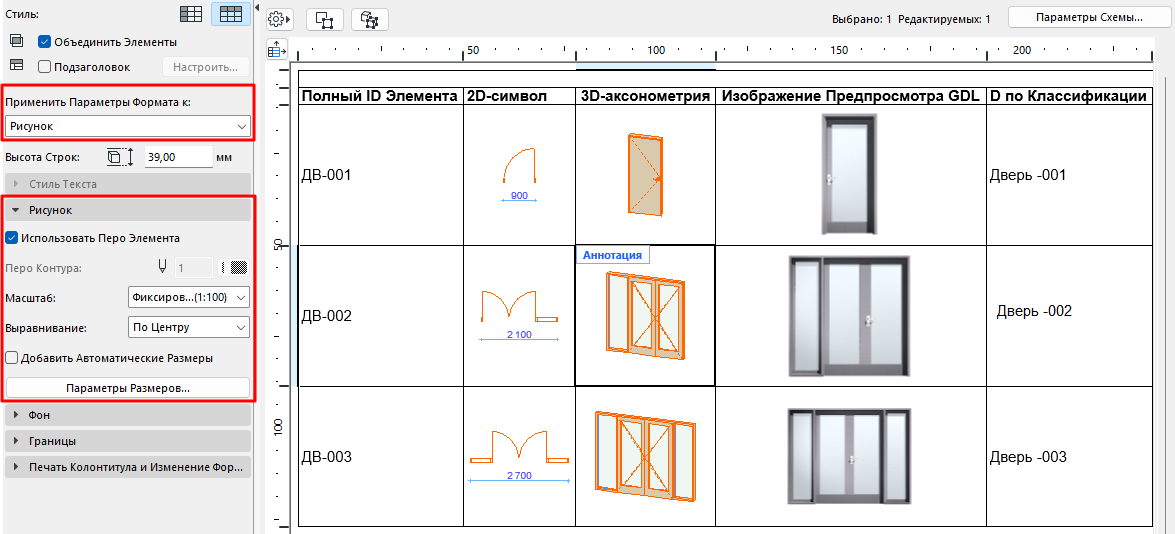Select the Дверь -001 cell
This screenshot has height=534, width=1175.
(x=1069, y=175)
